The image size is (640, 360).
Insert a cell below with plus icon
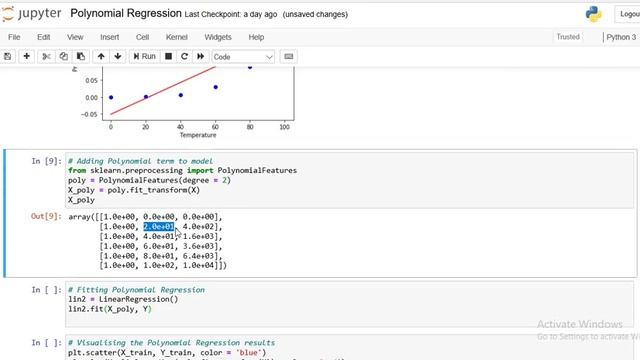[27, 56]
